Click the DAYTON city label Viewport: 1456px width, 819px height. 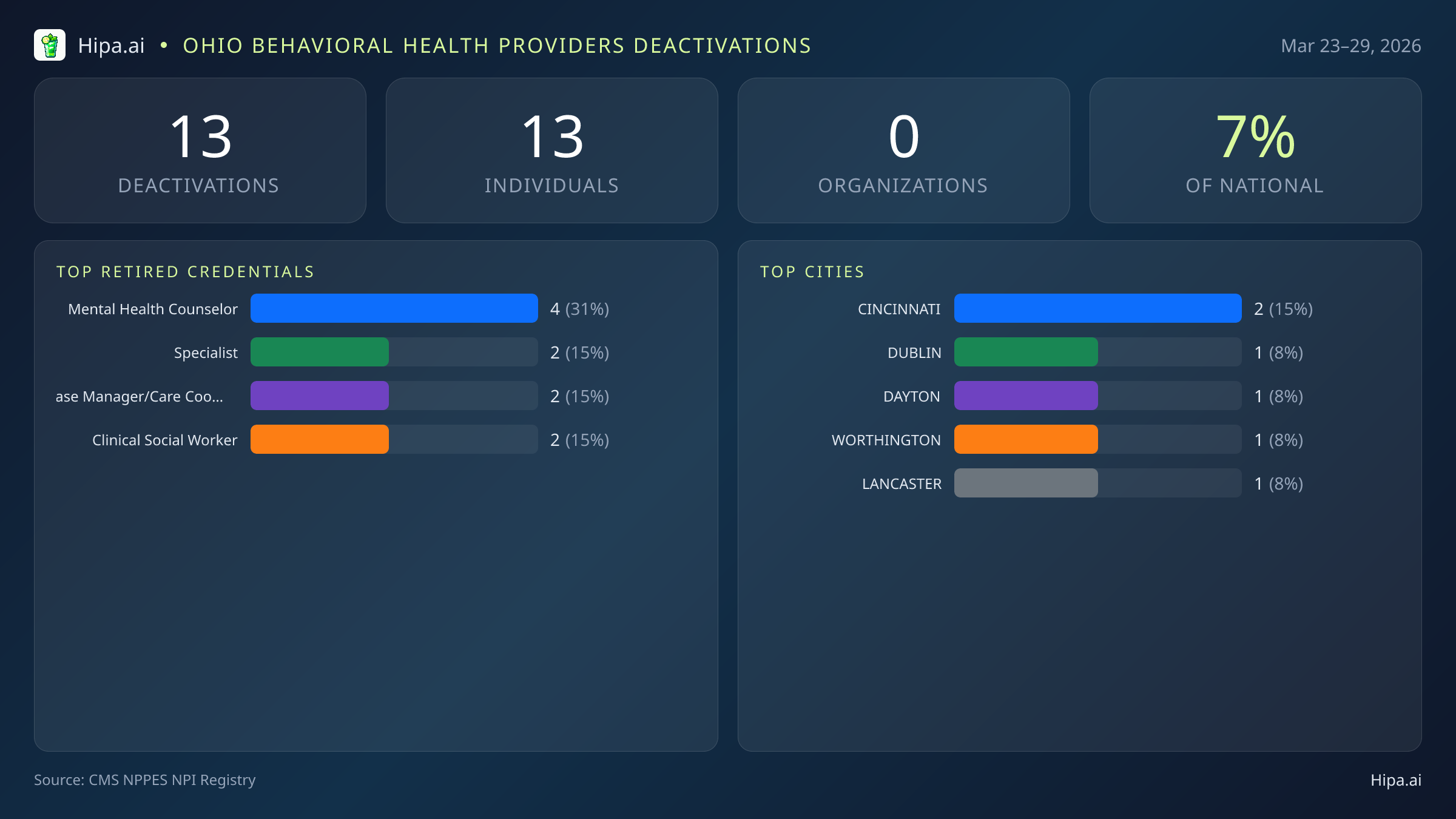[x=912, y=396]
